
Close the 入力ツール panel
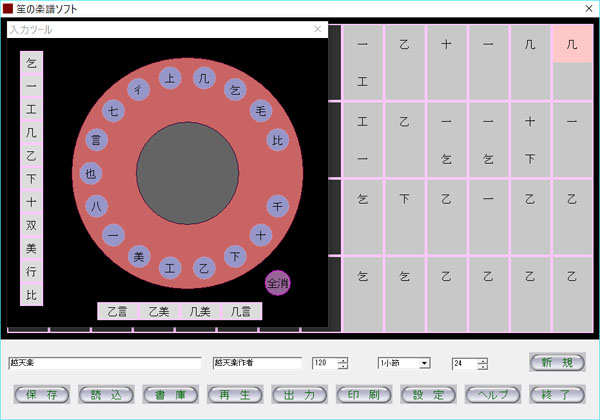point(318,30)
